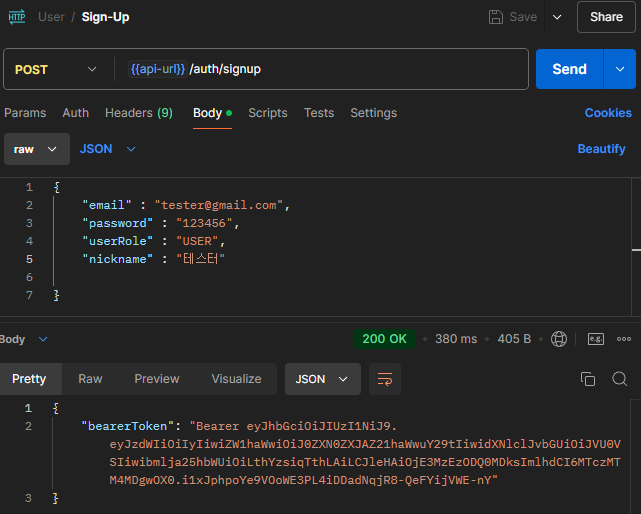The image size is (641, 514).
Task: Click the request body editor scrollbar
Action: pyautogui.click(x=636, y=247)
